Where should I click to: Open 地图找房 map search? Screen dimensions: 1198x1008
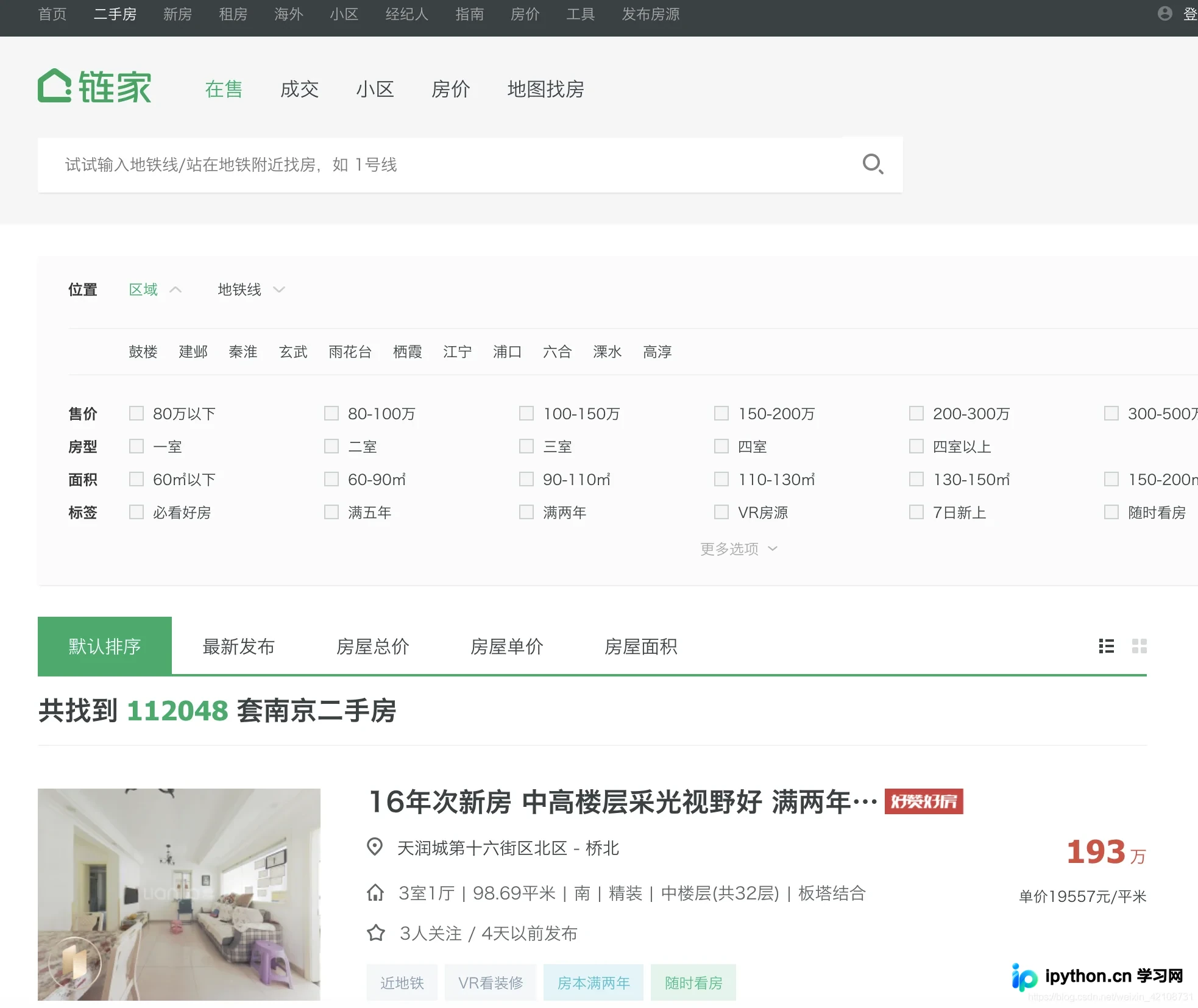click(x=546, y=89)
